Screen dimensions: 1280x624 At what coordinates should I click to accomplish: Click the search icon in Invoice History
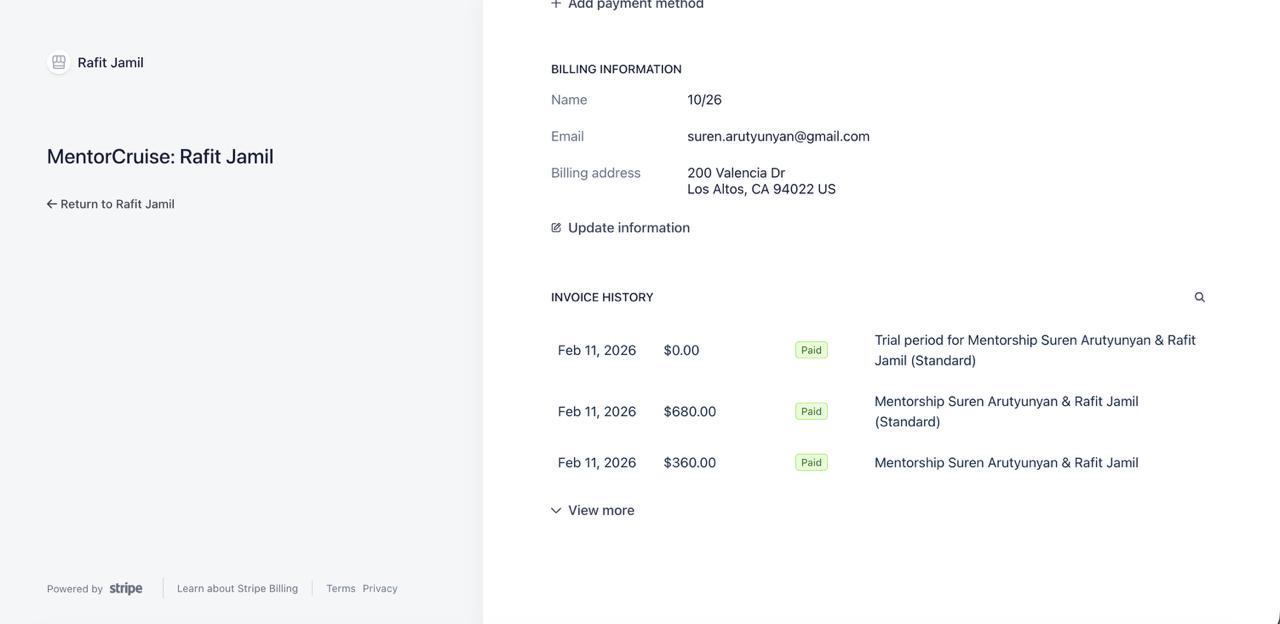(1199, 297)
